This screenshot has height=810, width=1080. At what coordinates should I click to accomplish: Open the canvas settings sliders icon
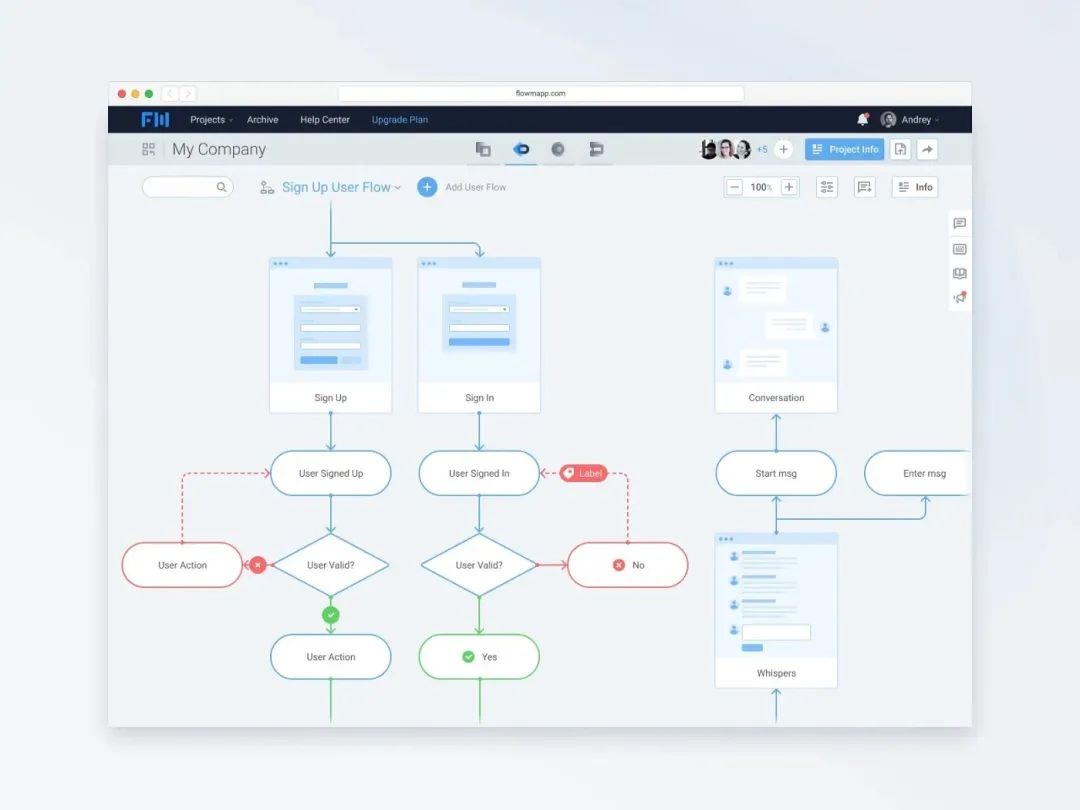click(826, 187)
